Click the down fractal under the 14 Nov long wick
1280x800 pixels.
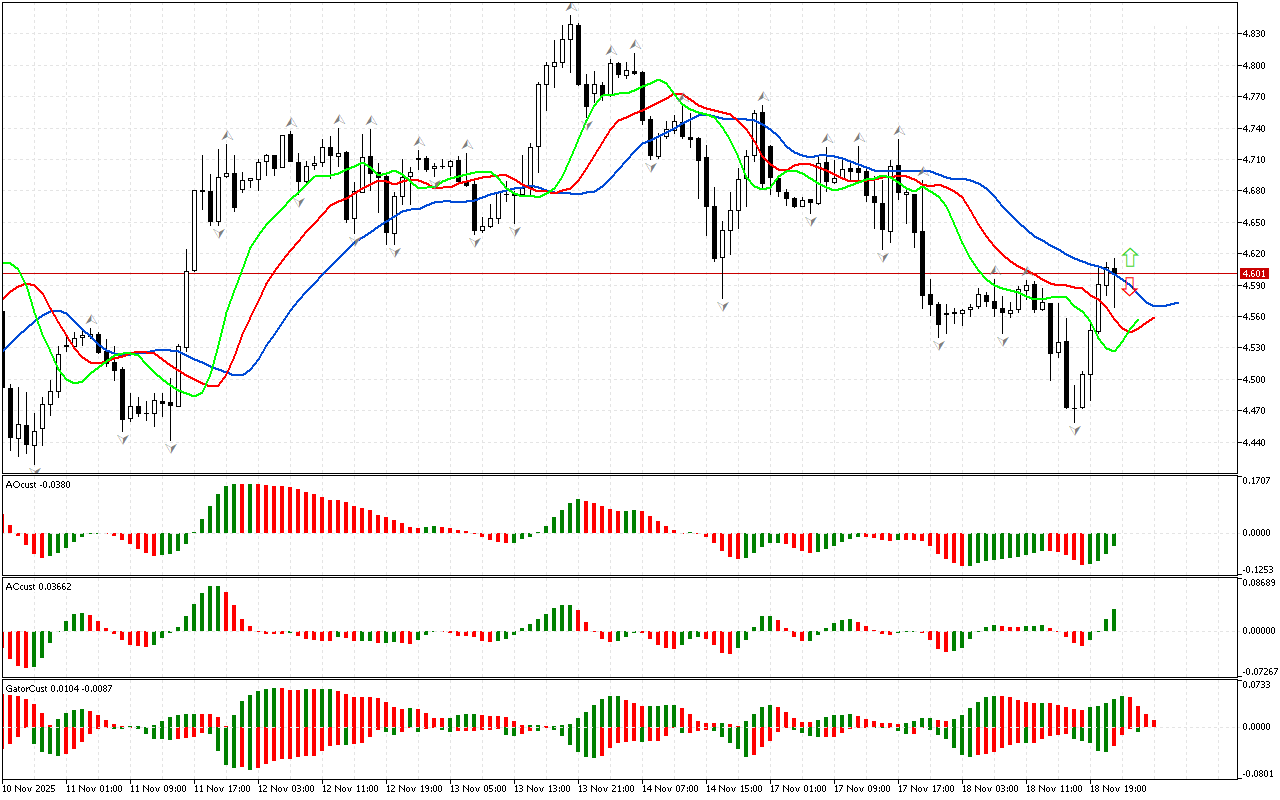[x=721, y=305]
